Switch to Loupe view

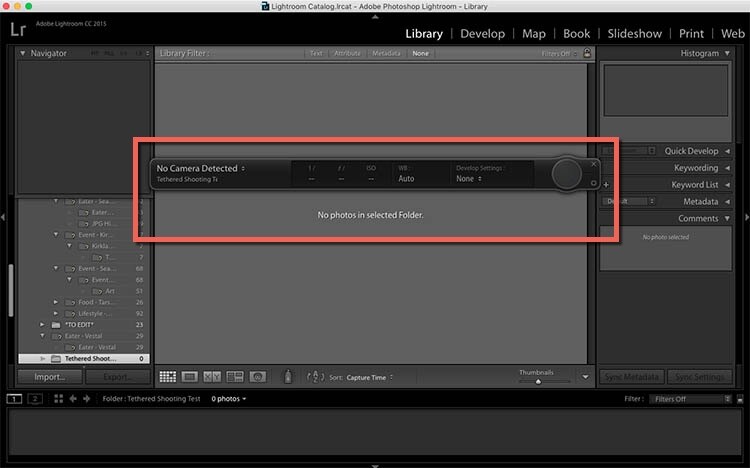(x=189, y=377)
